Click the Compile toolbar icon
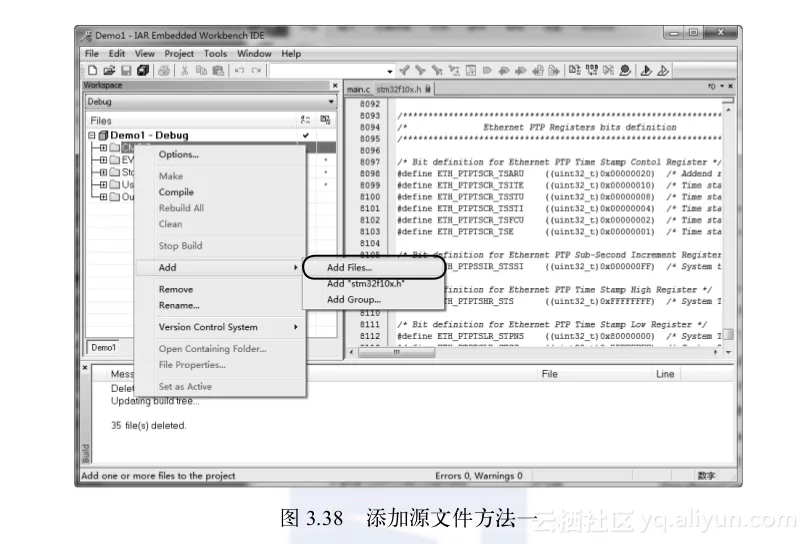808x544 pixels. pyautogui.click(x=575, y=71)
